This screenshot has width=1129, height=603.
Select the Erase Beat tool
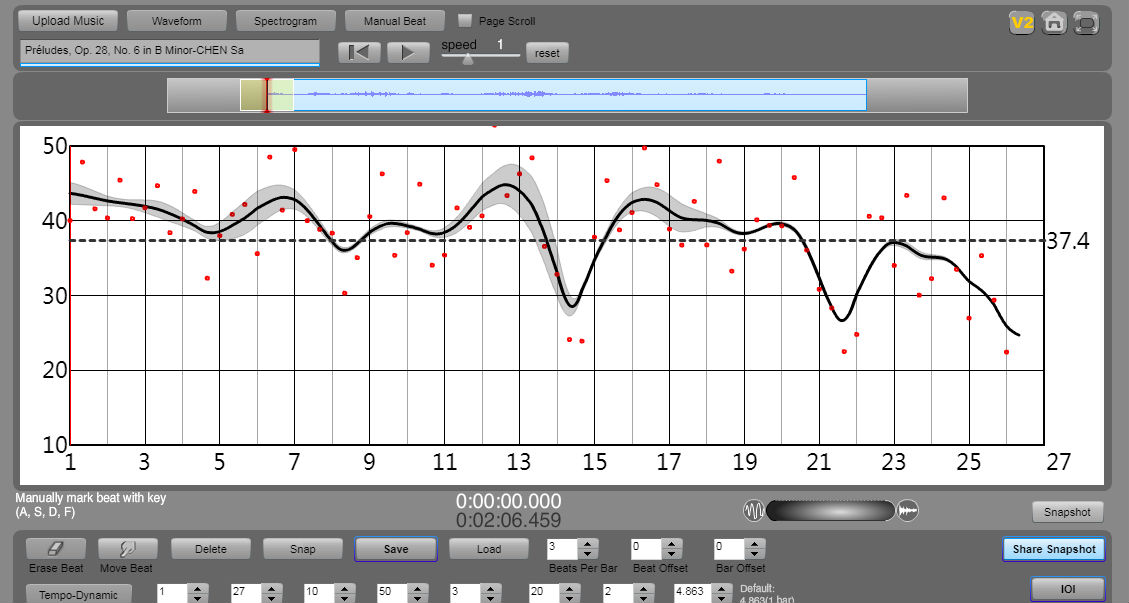coord(55,549)
